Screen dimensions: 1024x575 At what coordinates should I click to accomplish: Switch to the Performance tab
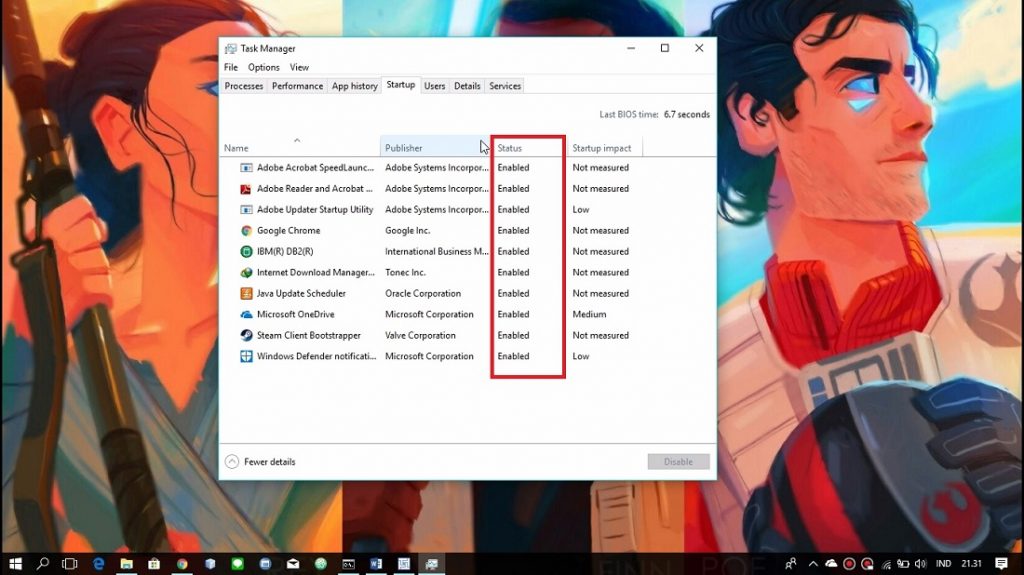(x=297, y=86)
